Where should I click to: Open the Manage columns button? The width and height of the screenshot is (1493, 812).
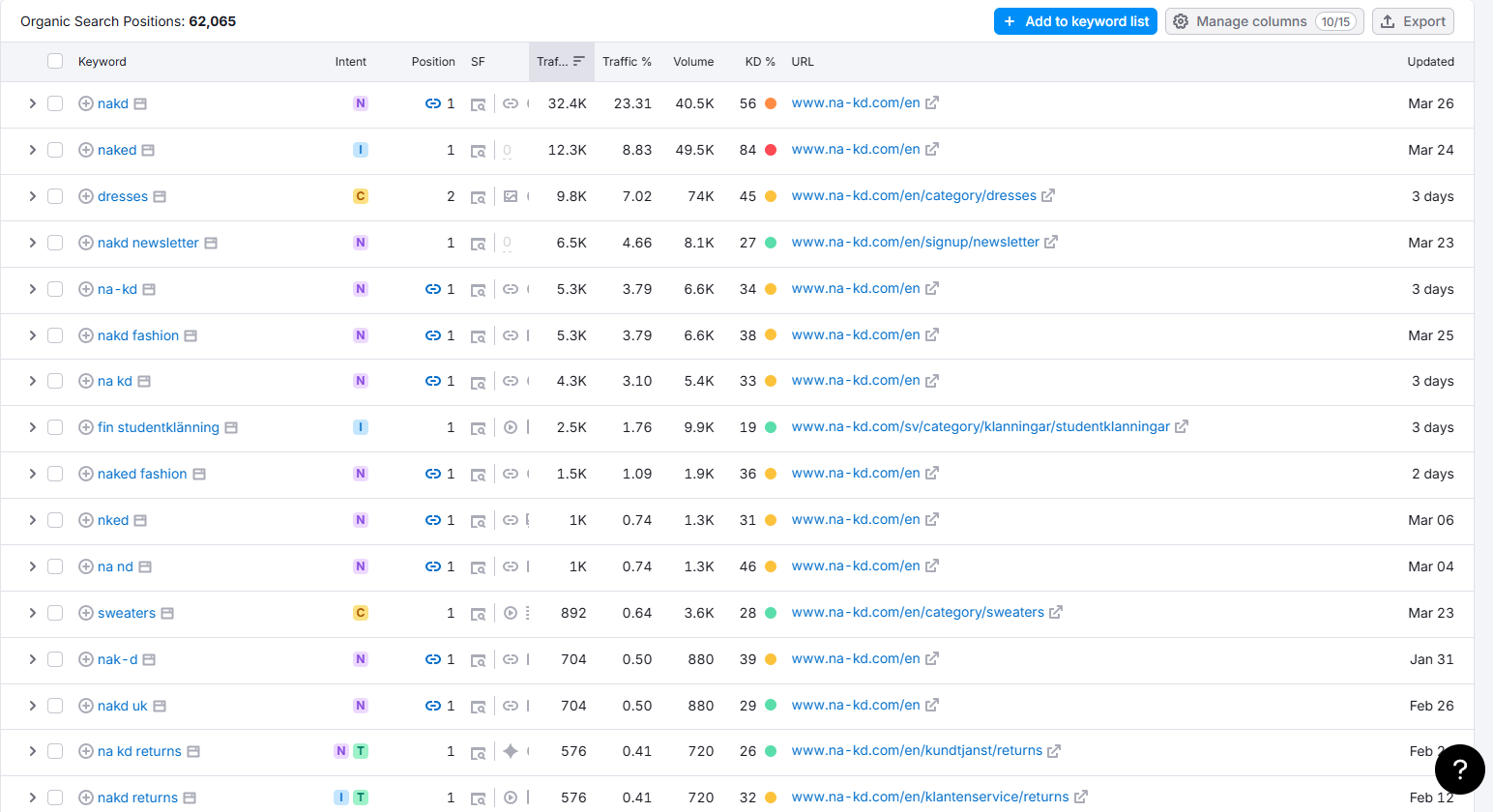[1265, 21]
